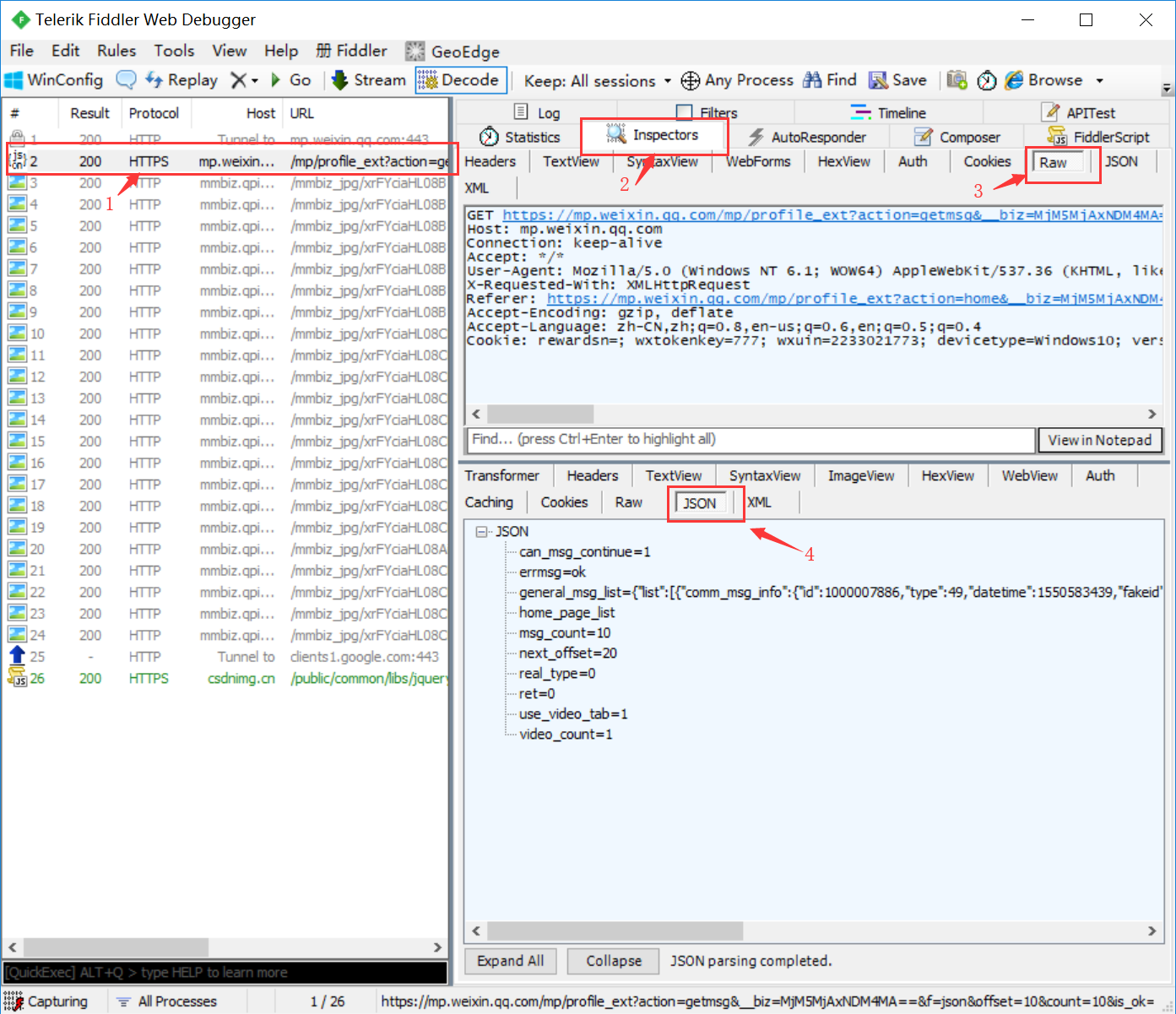The height and width of the screenshot is (1014, 1176).
Task: Select response WebView tab
Action: click(1029, 475)
